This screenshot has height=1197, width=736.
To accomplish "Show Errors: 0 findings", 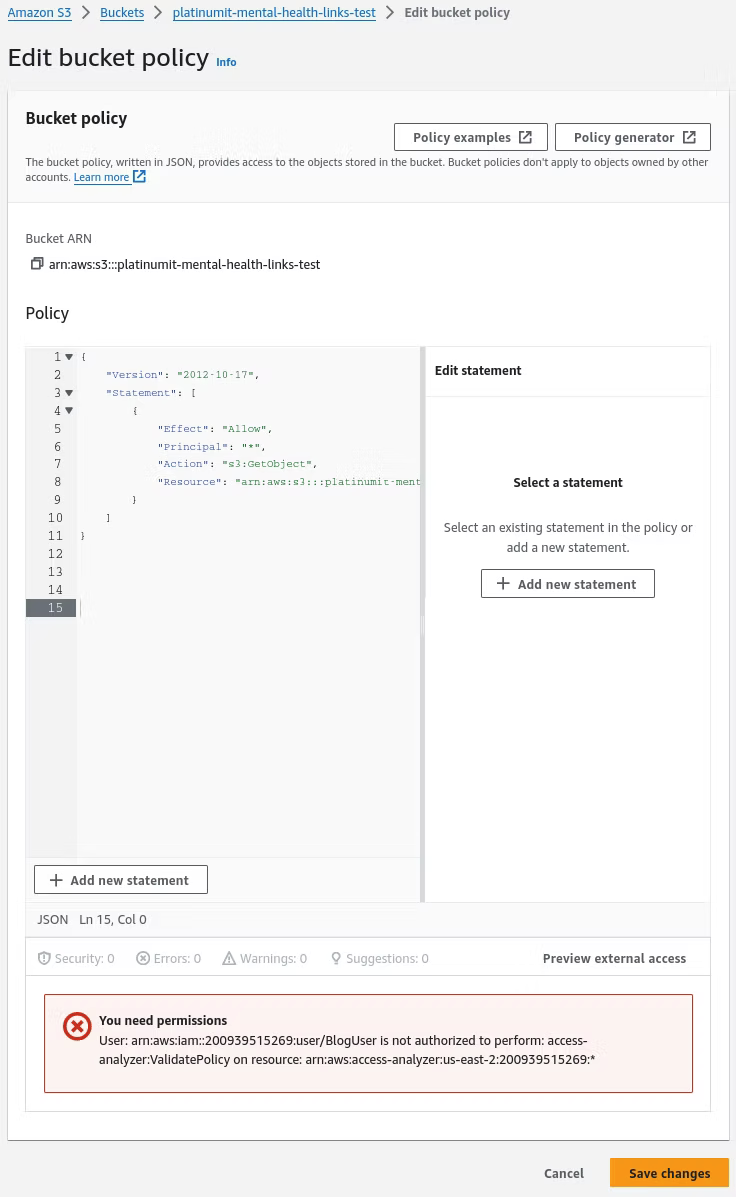I will coord(169,958).
